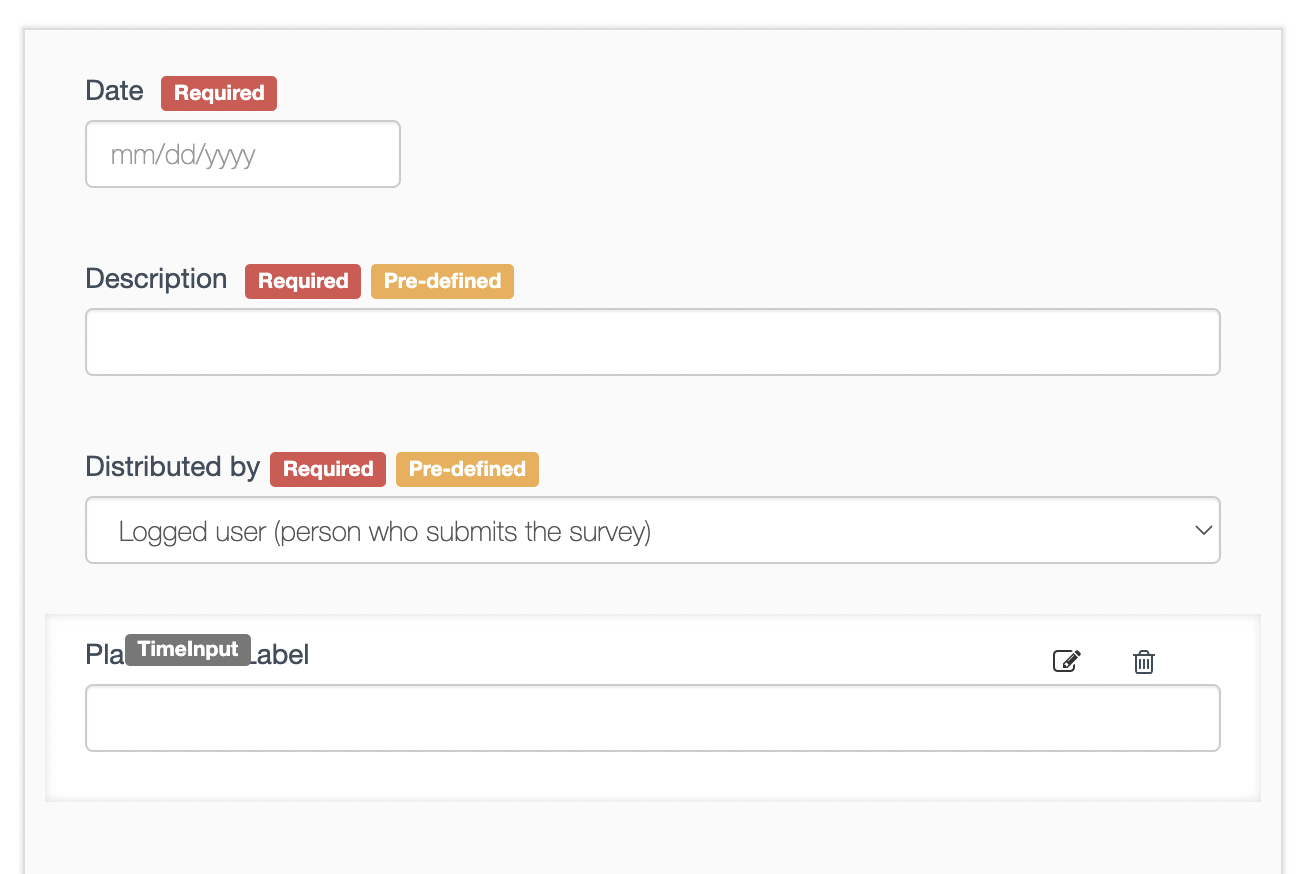Open the Distributed by dropdown
1298x874 pixels.
click(652, 530)
